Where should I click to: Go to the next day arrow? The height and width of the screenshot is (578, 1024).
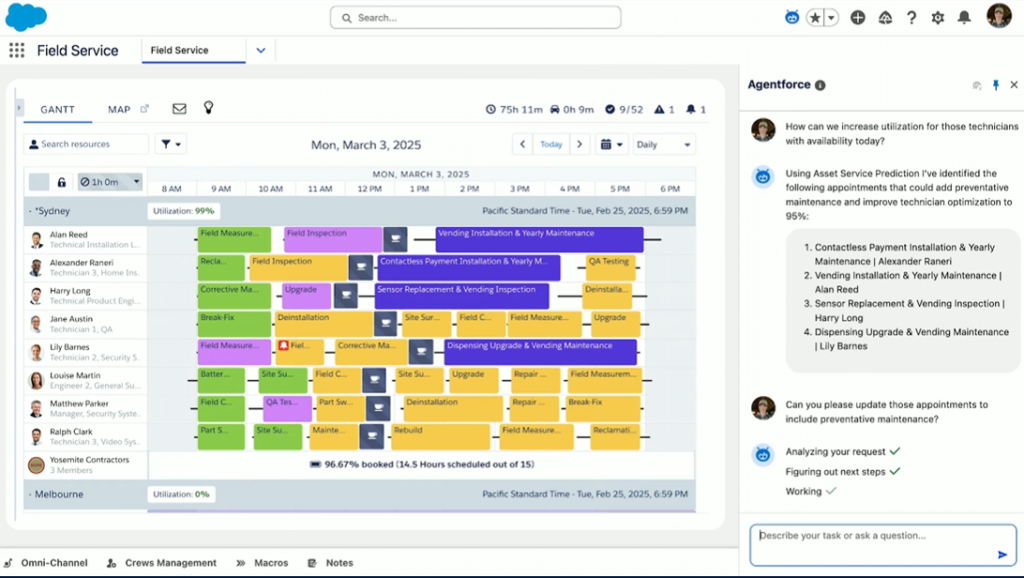pos(579,144)
